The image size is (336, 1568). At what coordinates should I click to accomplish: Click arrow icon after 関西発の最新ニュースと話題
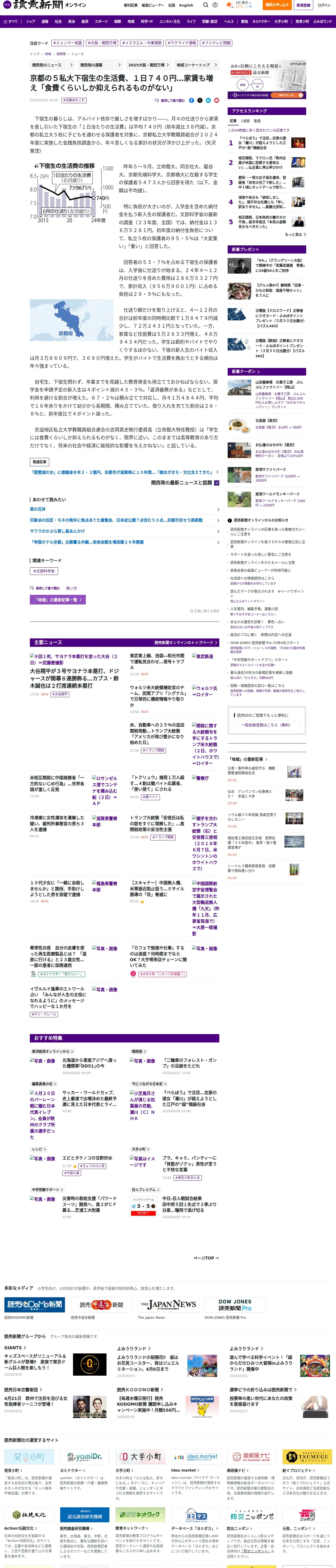point(216,483)
